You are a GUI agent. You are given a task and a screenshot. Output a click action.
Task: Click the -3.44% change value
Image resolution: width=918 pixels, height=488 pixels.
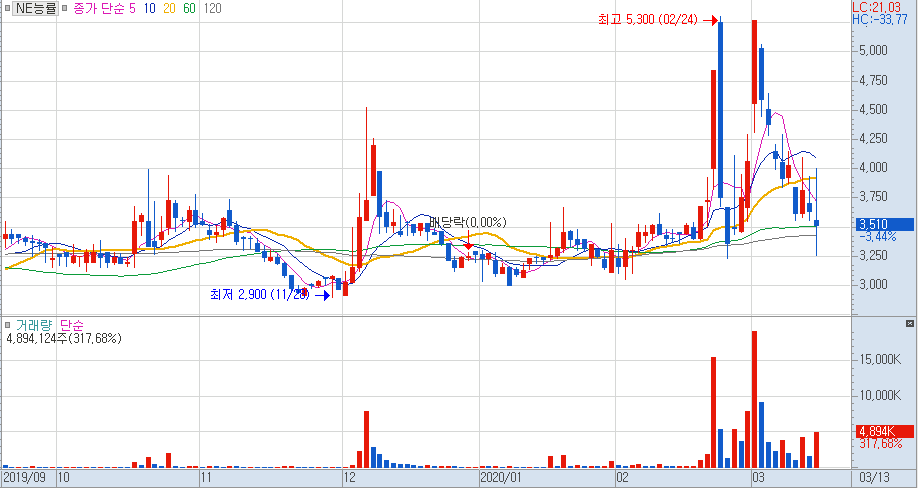(x=878, y=236)
